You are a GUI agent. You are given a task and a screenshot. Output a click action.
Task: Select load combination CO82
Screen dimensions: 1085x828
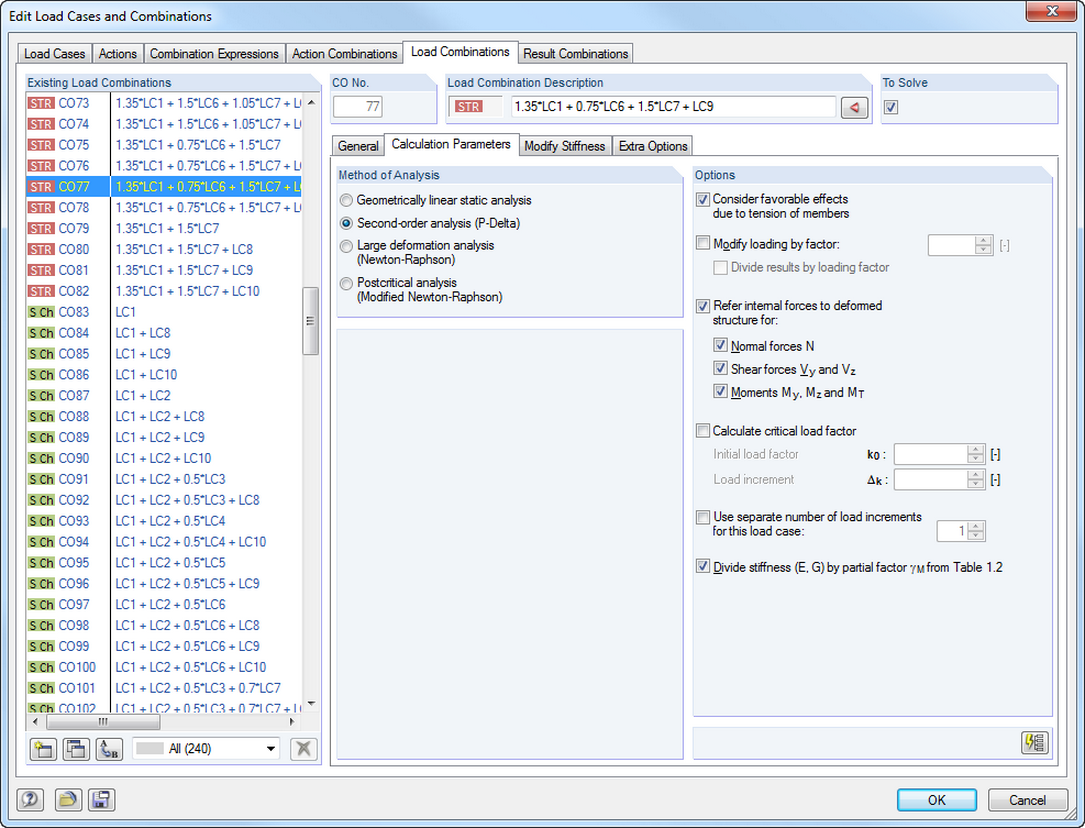click(x=163, y=291)
